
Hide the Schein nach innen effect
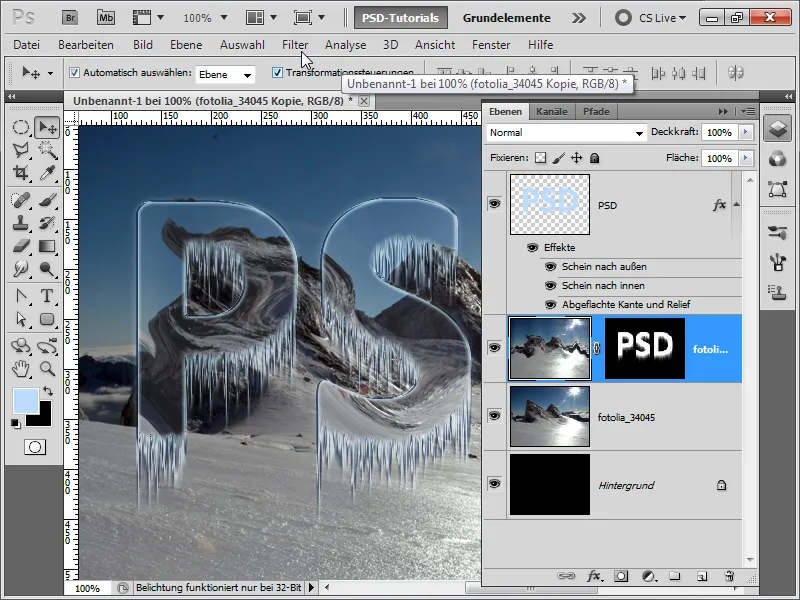(550, 285)
